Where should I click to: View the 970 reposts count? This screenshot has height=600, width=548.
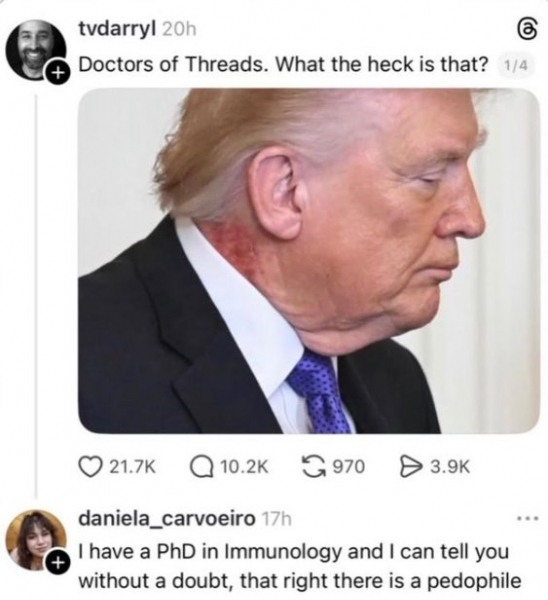[x=348, y=467]
